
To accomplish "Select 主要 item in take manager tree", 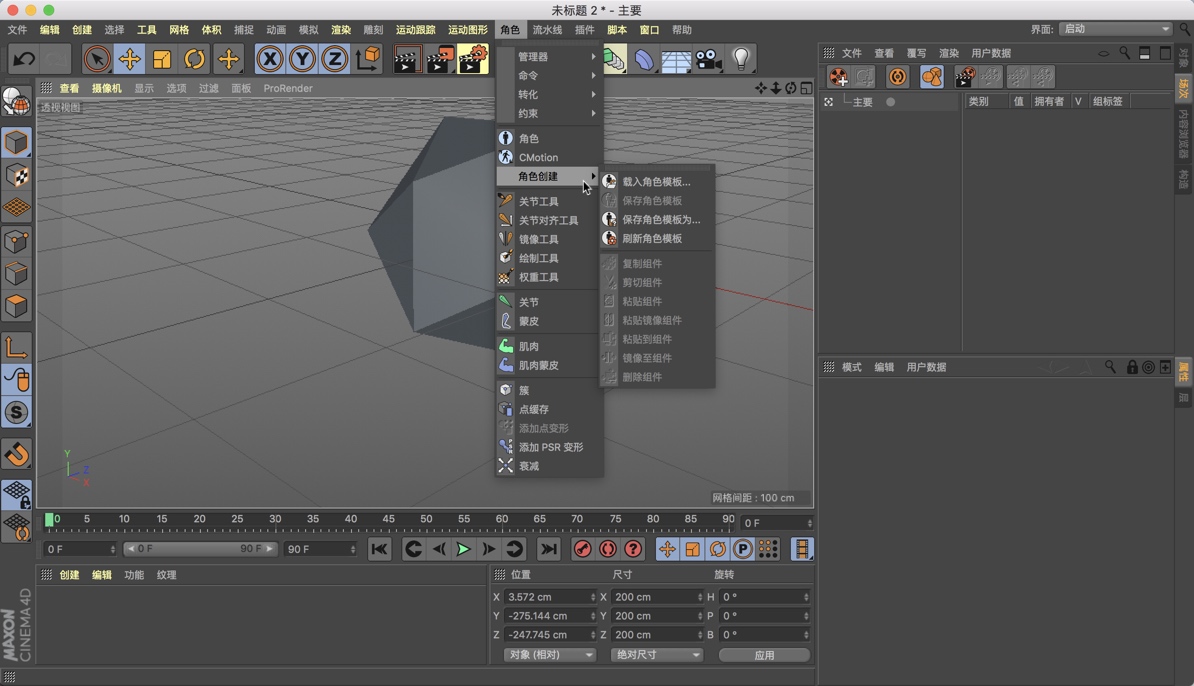I will point(863,102).
